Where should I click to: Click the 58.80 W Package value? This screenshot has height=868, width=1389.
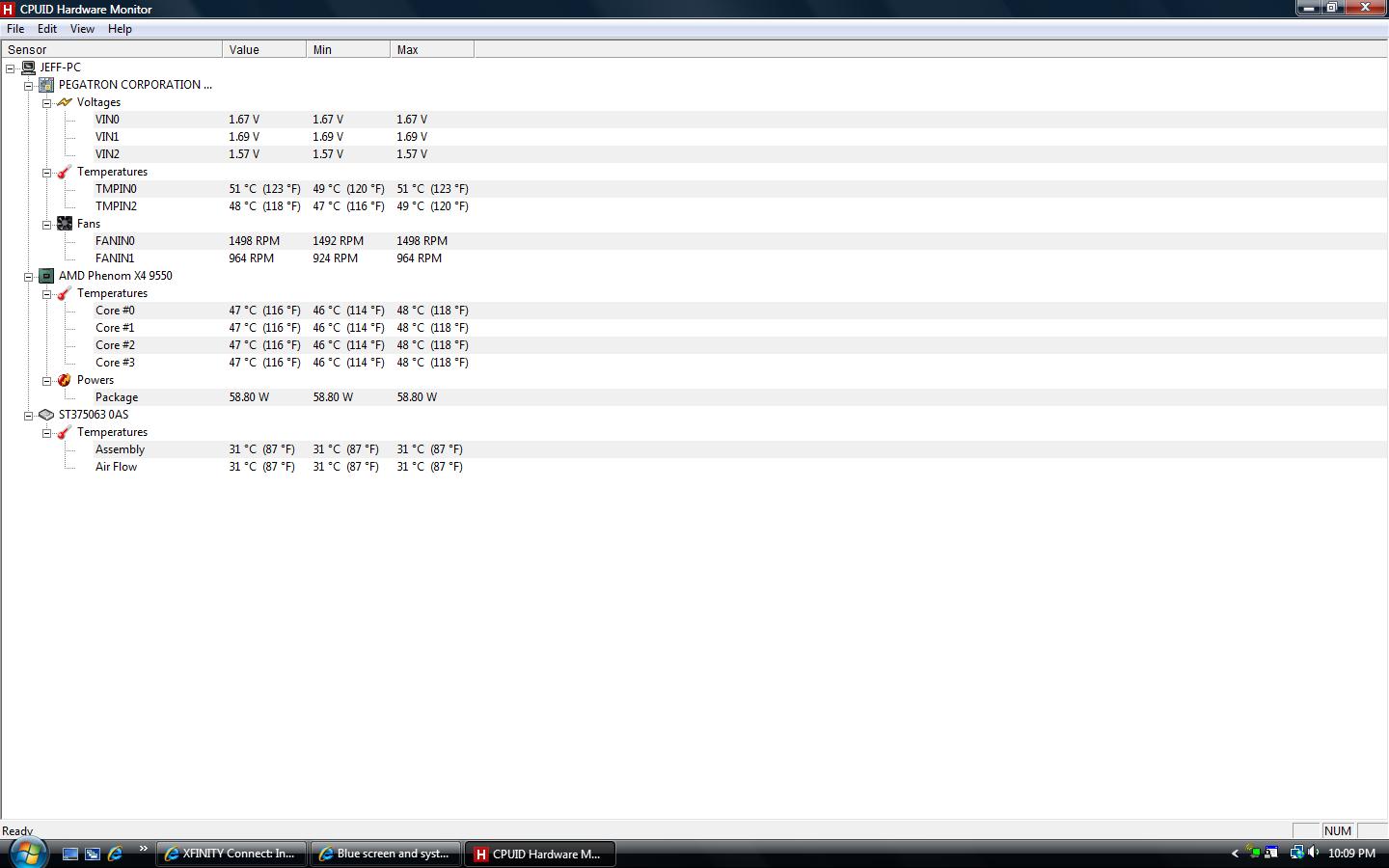[249, 397]
